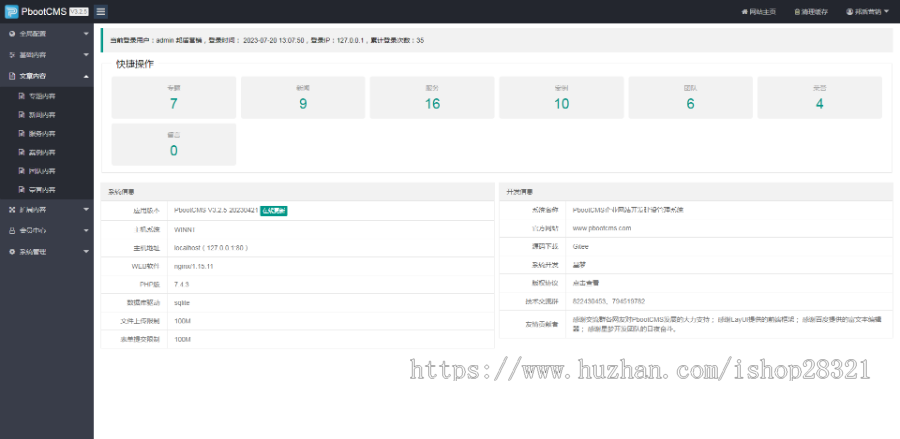Image resolution: width=900 pixels, height=439 pixels.
Task: Click the 快捷操作 section heading
Action: 135,64
